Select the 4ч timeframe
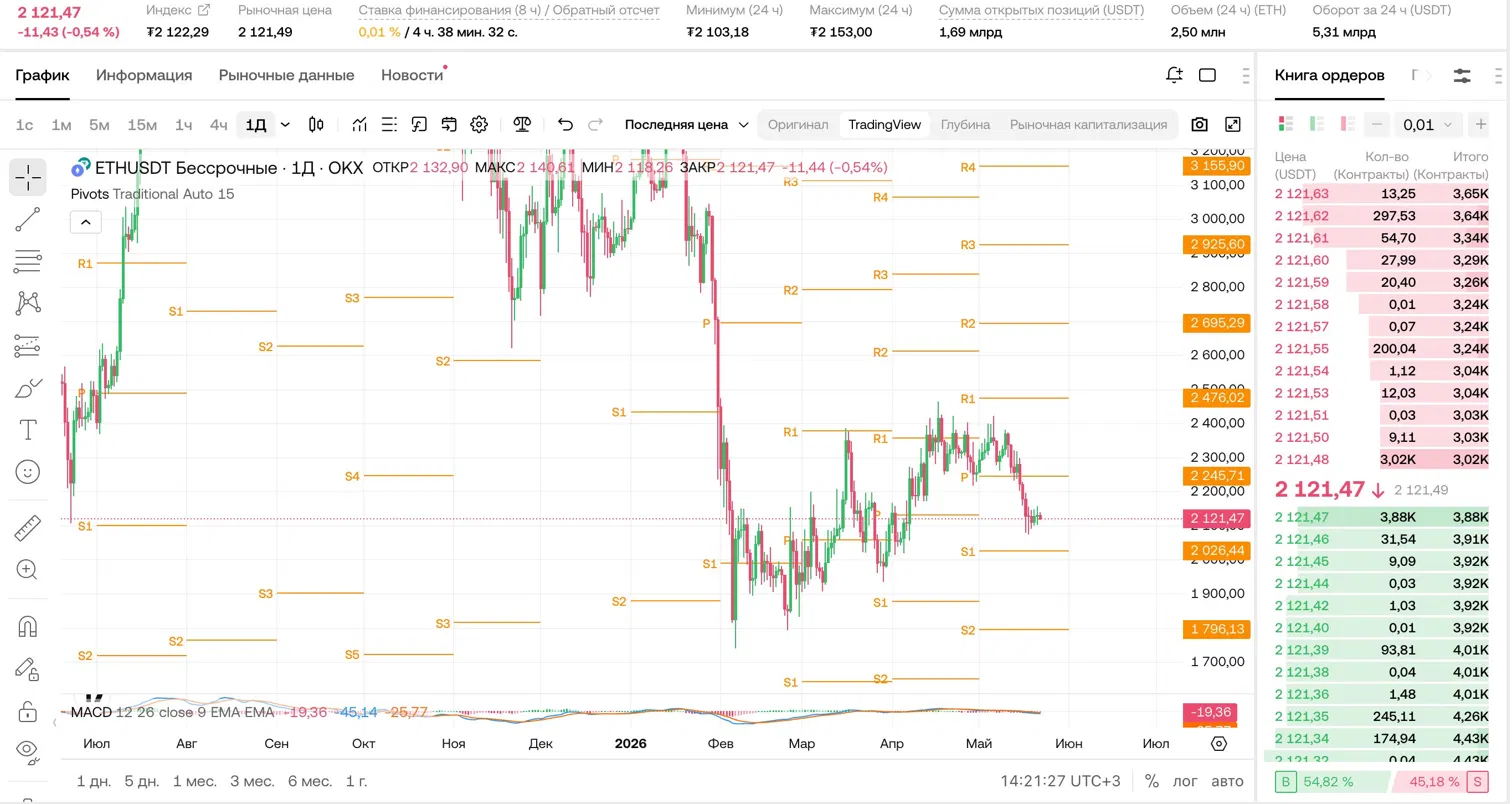Viewport: 1512px width, 804px height. 218,125
